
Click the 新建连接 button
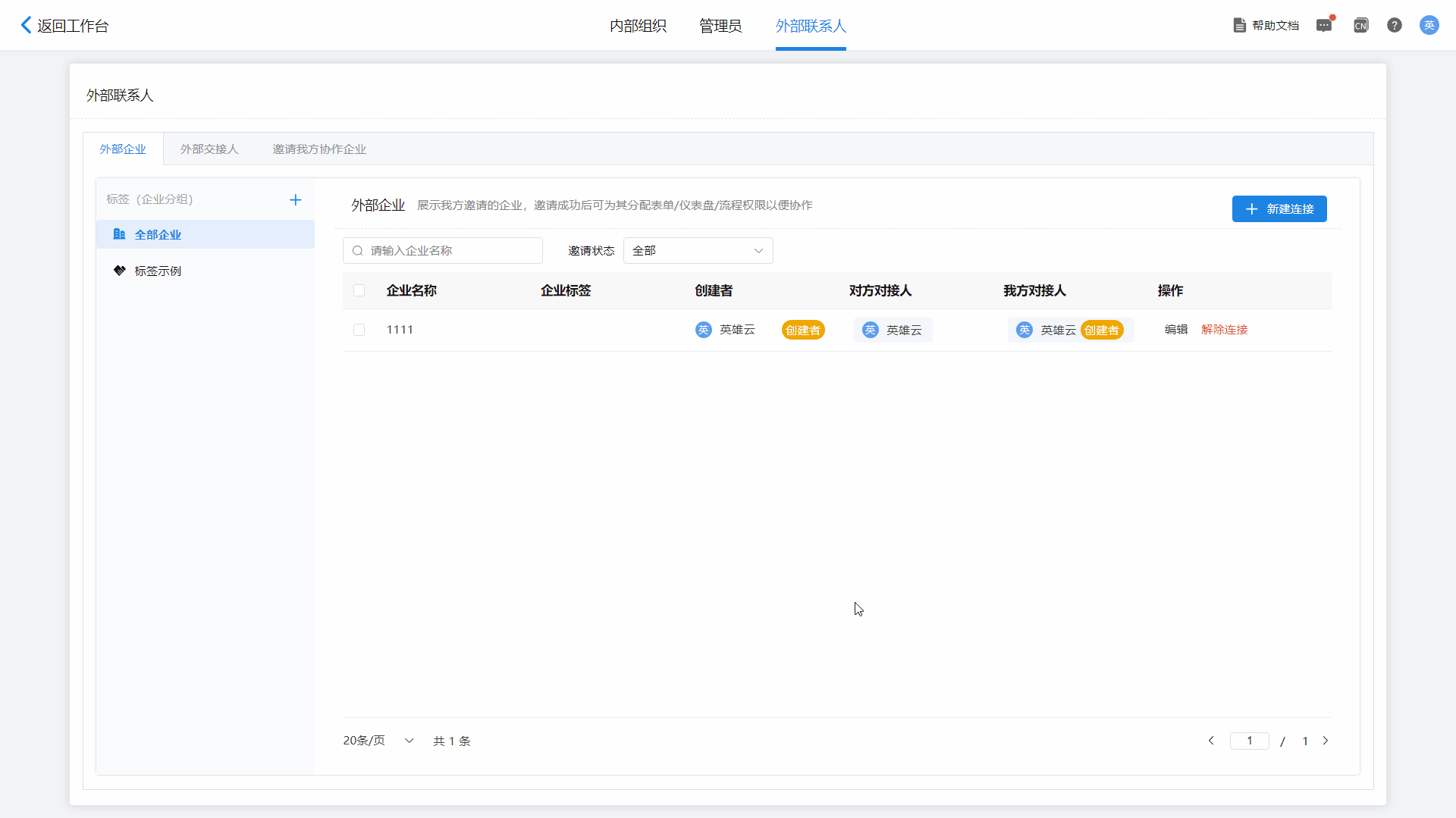click(x=1279, y=208)
